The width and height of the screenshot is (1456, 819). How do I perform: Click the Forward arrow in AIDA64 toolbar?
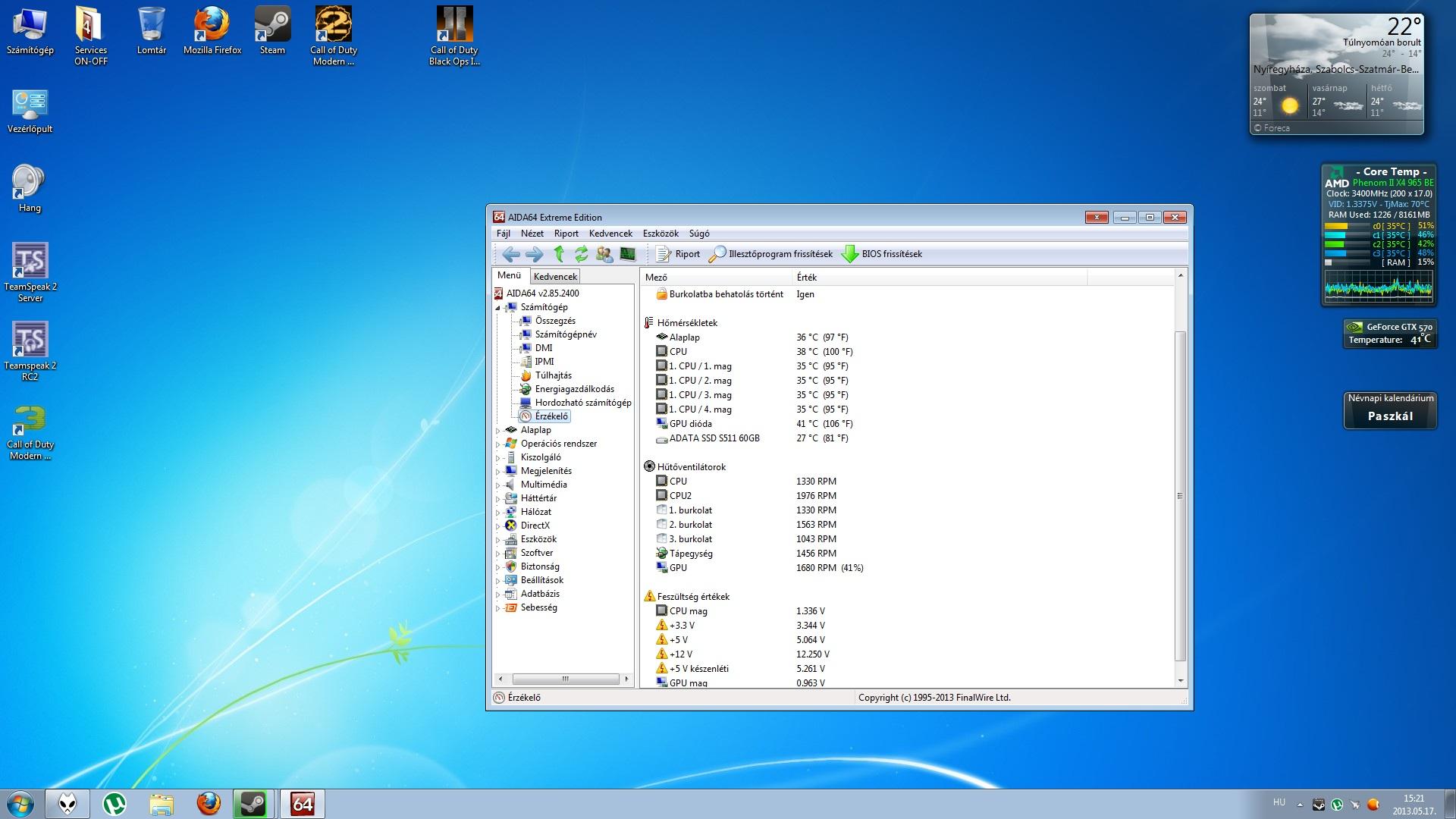click(535, 254)
